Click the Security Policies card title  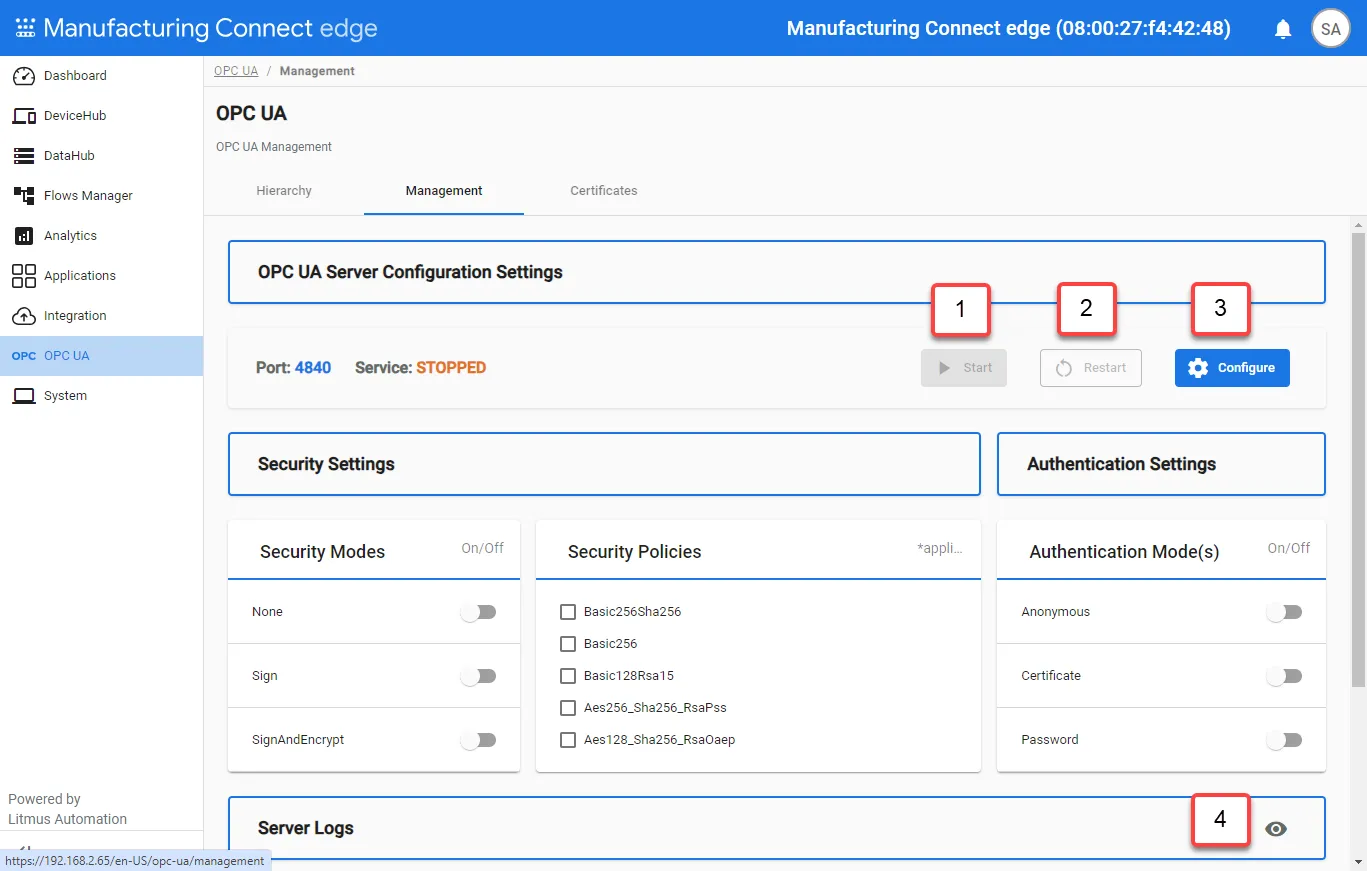click(635, 552)
